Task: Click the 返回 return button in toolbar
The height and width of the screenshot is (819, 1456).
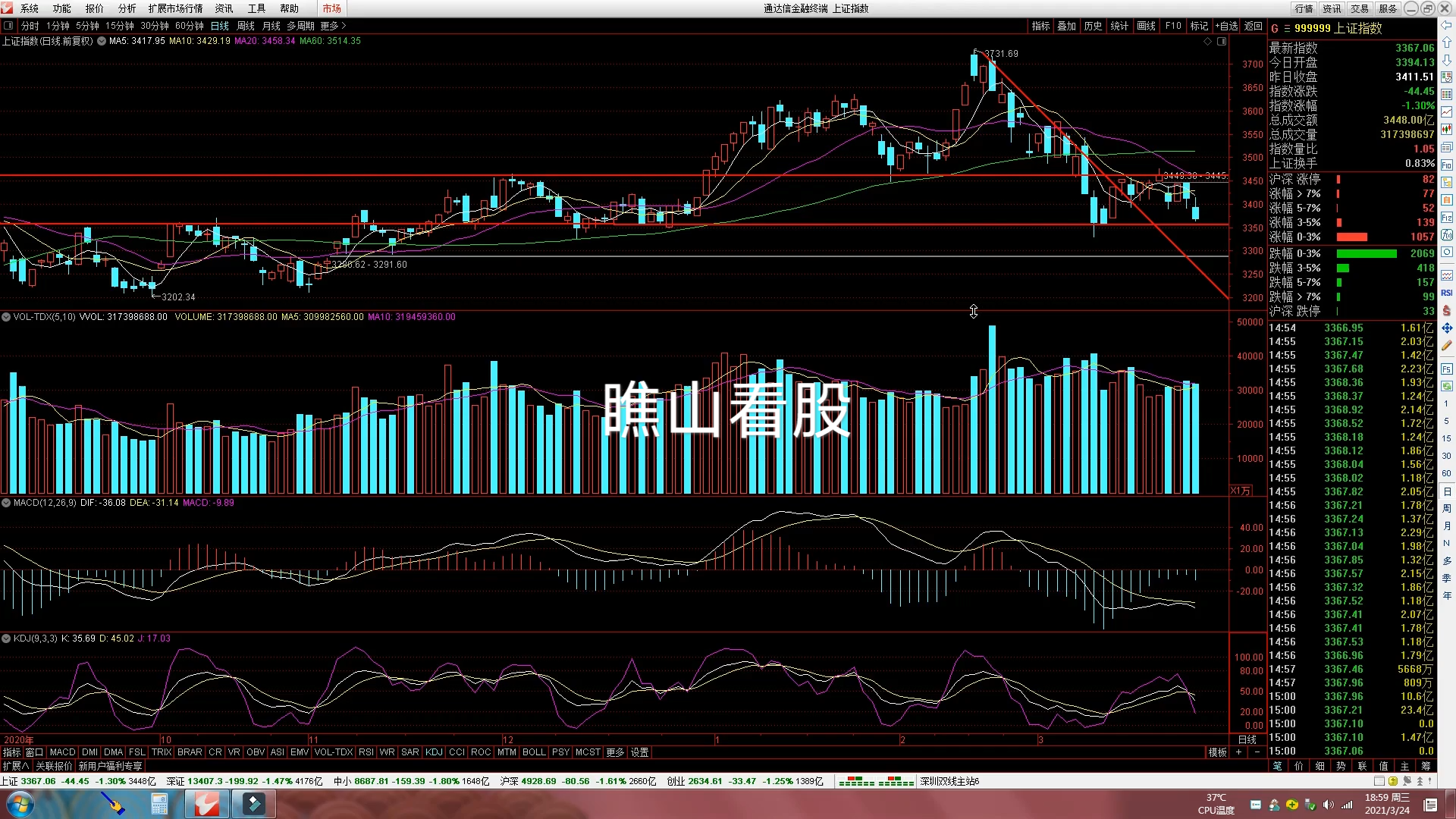Action: coord(1253,26)
